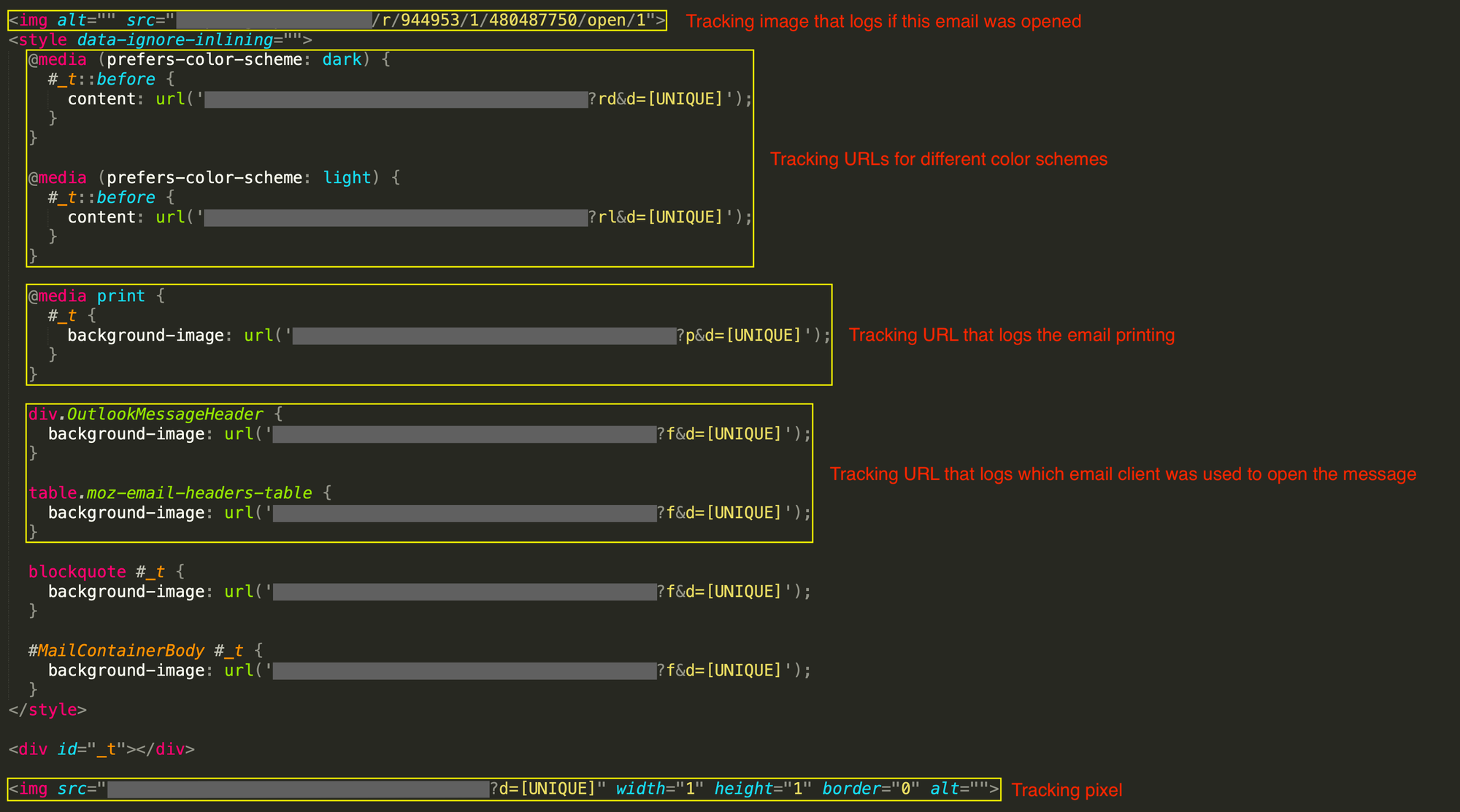This screenshot has width=1460, height=812.
Task: Click the "?rl&d=[UNIQUE]" URL parameter
Action: (x=656, y=217)
